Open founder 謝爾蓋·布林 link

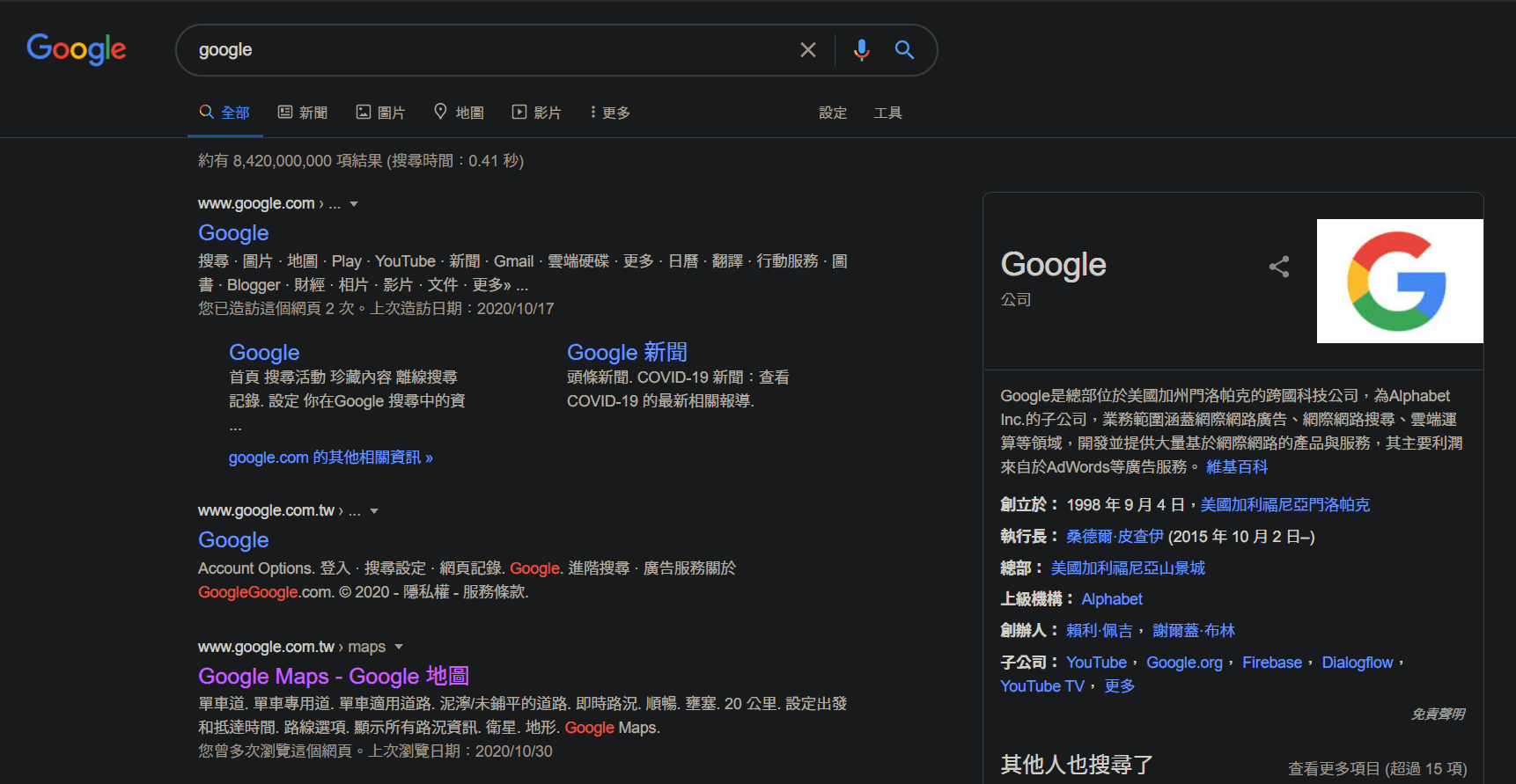click(1194, 631)
